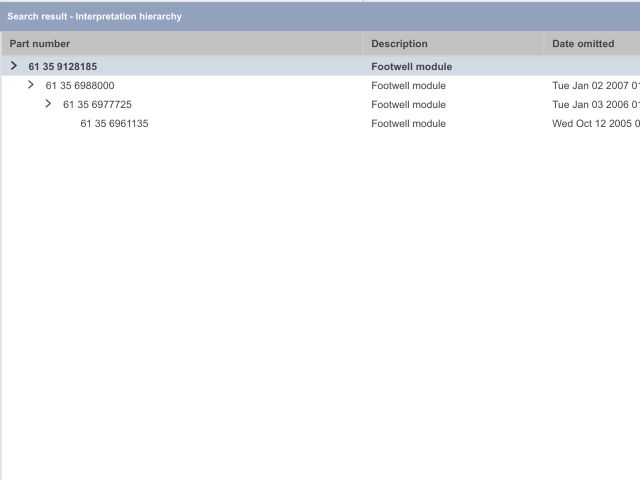Click the Tue Jan 03 2006 date cell
Screen dimensions: 640x480
(x=595, y=105)
